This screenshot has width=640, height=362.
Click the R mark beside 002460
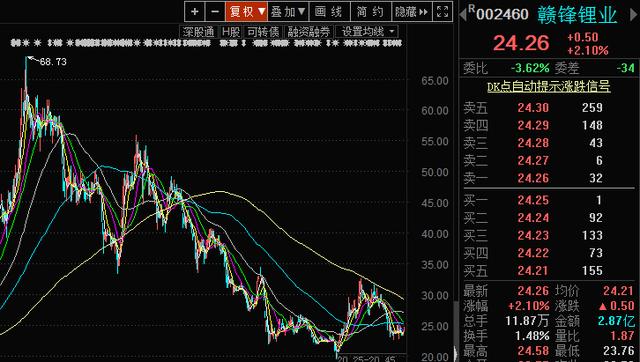pyautogui.click(x=471, y=9)
